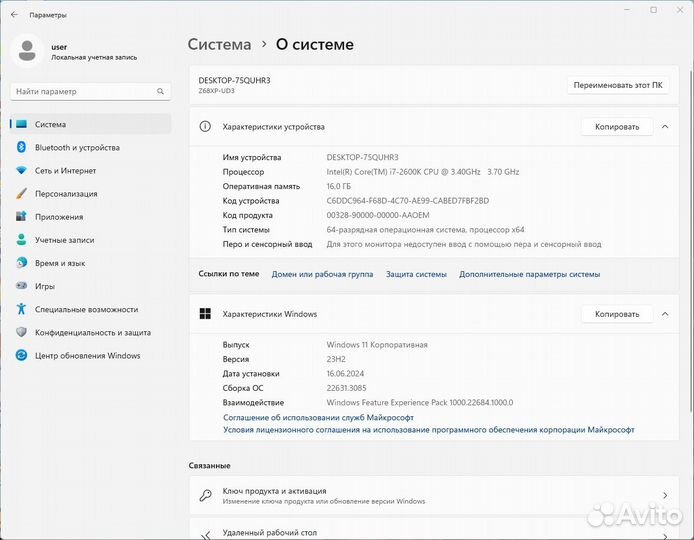The height and width of the screenshot is (540, 694).
Task: Open the Учетные записи settings page
Action: pos(64,240)
